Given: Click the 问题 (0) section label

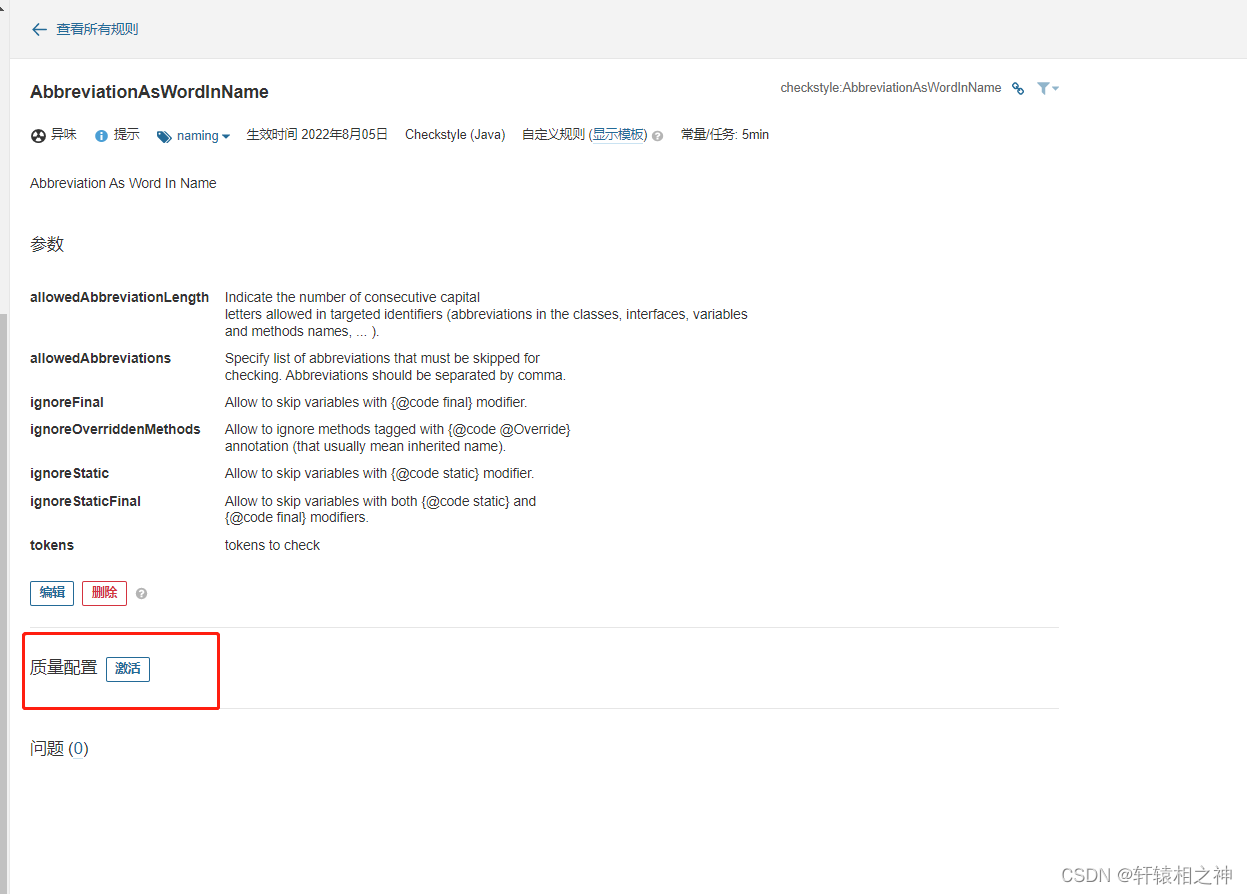Looking at the screenshot, I should click(59, 748).
